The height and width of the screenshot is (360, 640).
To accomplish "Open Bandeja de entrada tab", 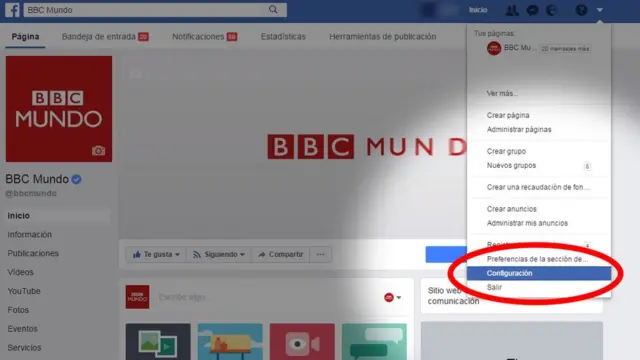I will click(105, 37).
